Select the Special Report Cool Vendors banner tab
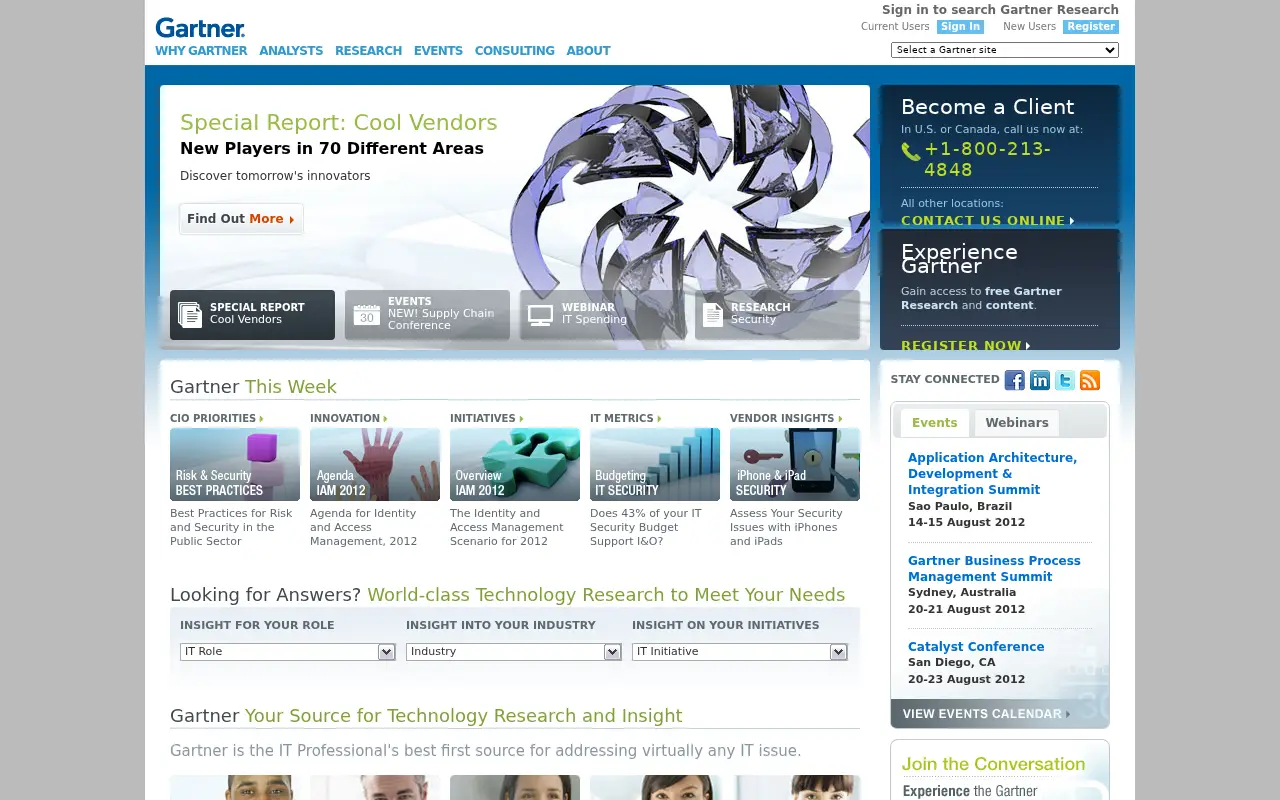This screenshot has height=800, width=1280. (x=252, y=315)
